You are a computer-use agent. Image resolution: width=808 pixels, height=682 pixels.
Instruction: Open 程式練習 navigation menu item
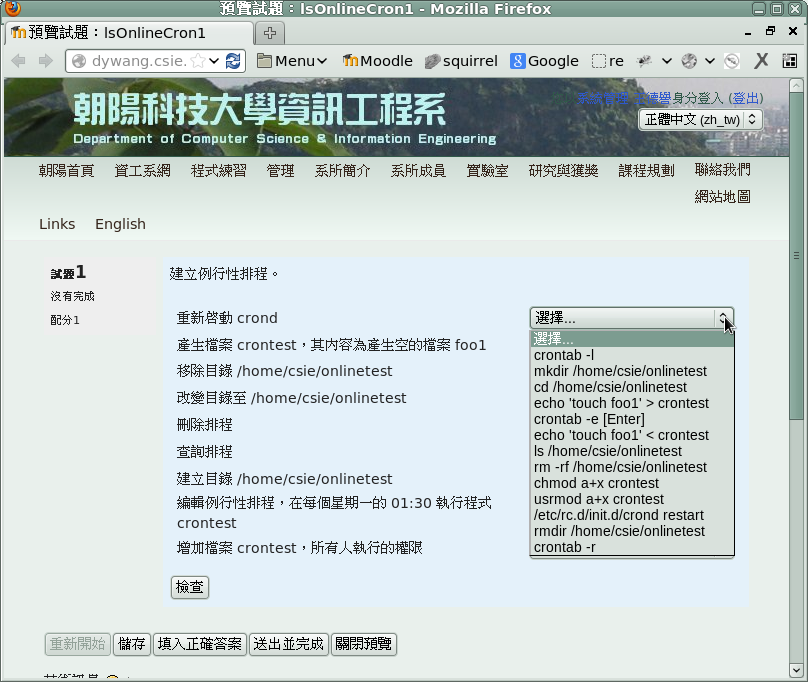[x=218, y=171]
